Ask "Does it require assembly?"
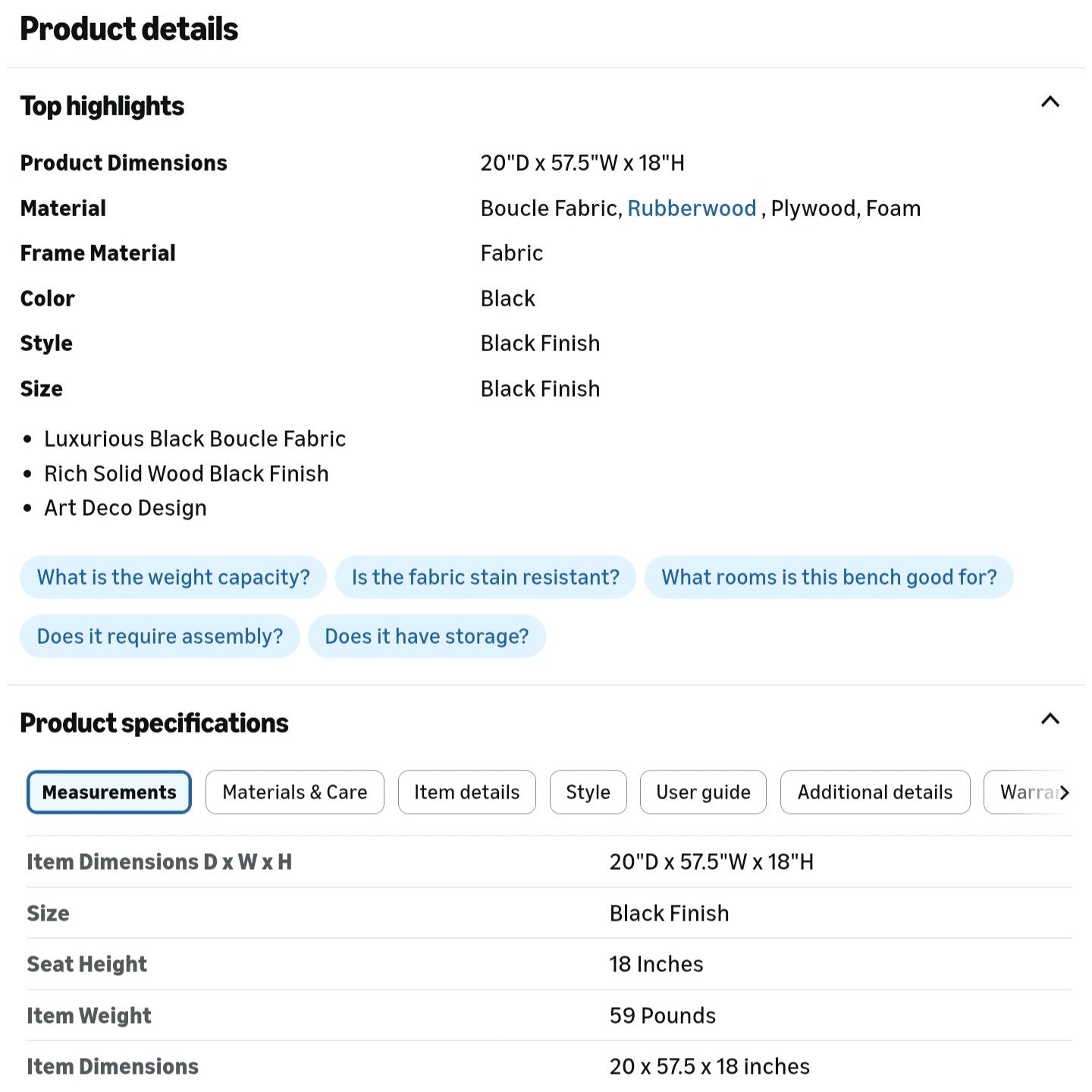 click(x=160, y=636)
